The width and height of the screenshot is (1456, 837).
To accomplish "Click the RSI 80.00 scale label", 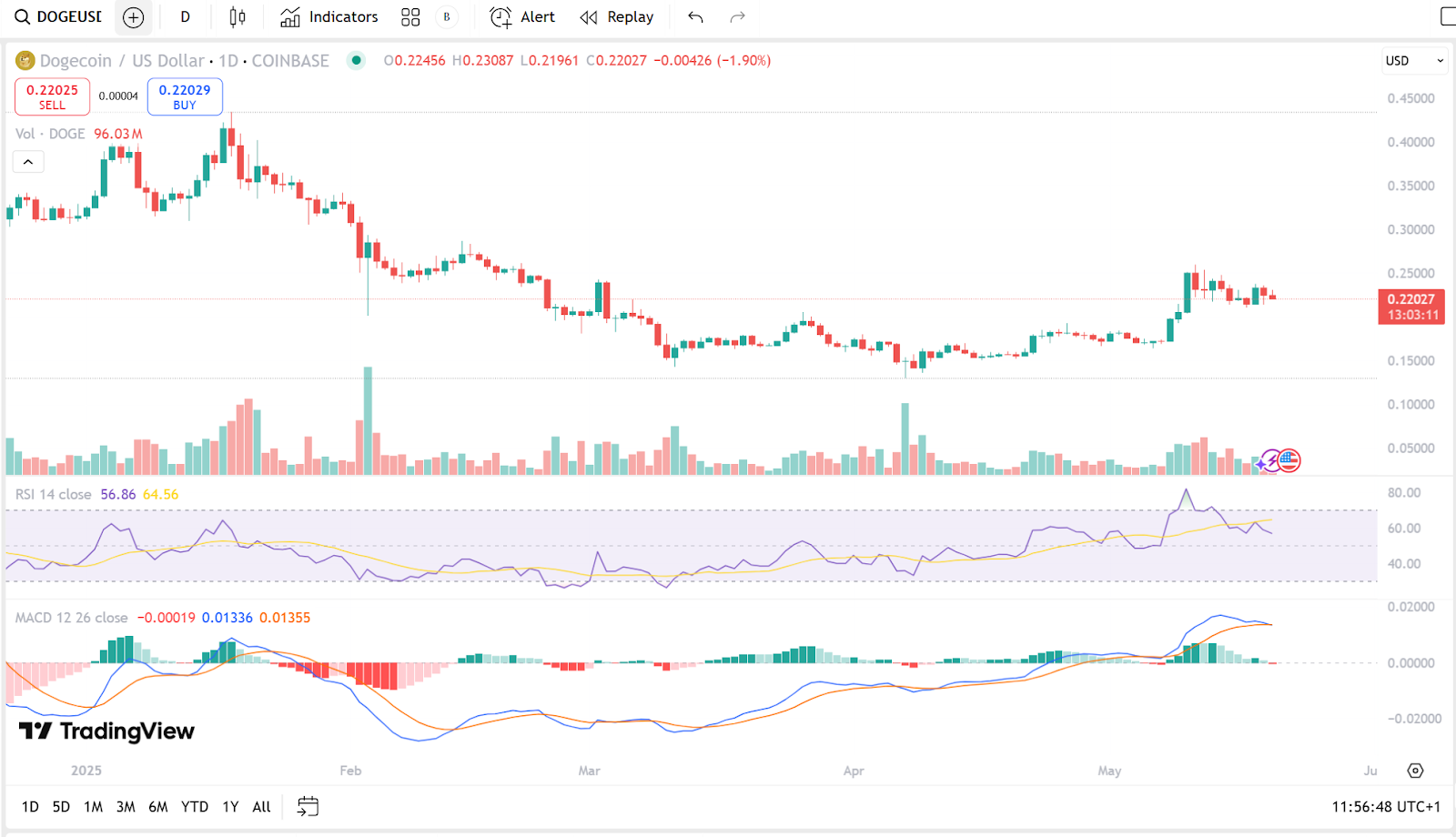I will coord(1404,492).
